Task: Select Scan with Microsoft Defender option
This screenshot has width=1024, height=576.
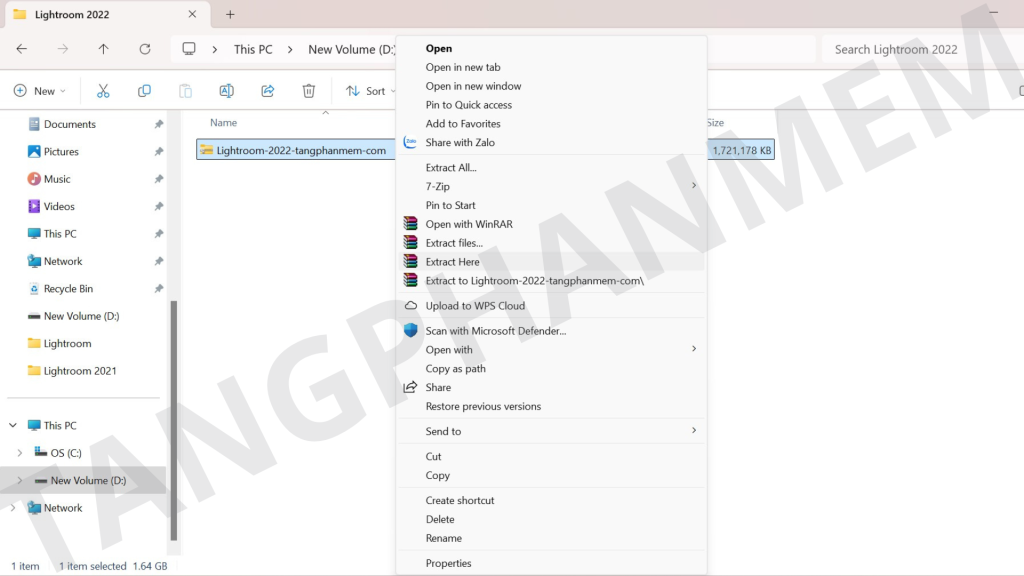Action: tap(495, 331)
